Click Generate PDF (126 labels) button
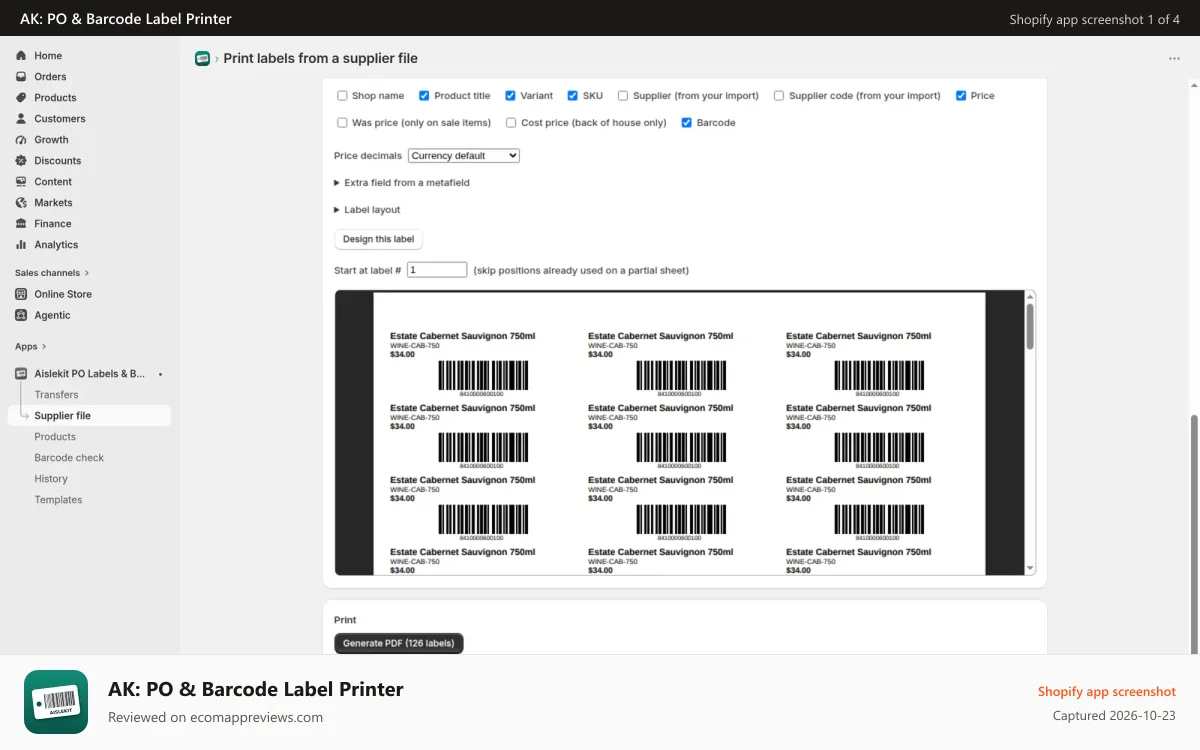This screenshot has width=1200, height=750. click(x=399, y=643)
